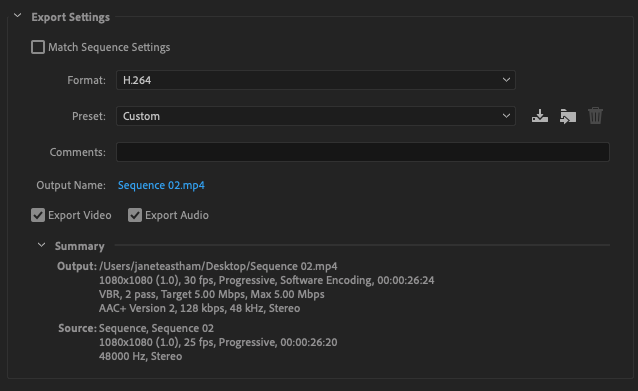The width and height of the screenshot is (638, 391).
Task: Open the Format dropdown showing H.264
Action: point(316,80)
